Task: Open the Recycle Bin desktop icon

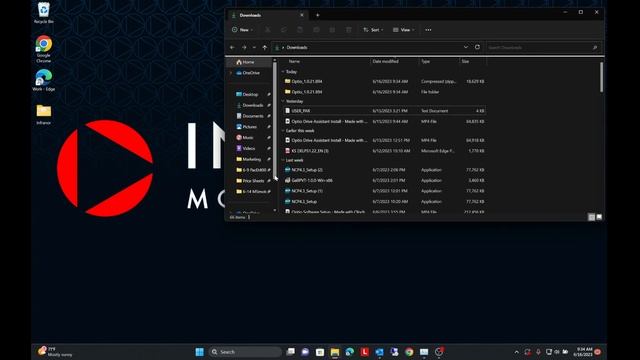Action: click(44, 13)
